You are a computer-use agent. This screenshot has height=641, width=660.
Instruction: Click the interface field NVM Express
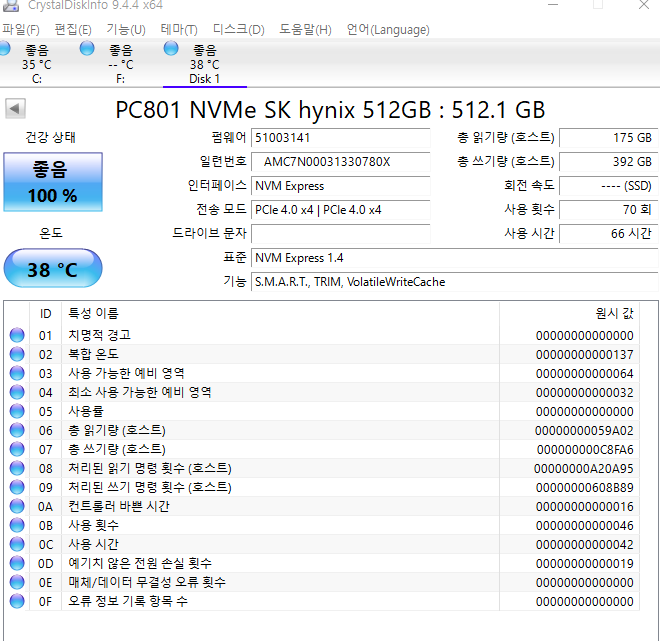click(x=341, y=186)
